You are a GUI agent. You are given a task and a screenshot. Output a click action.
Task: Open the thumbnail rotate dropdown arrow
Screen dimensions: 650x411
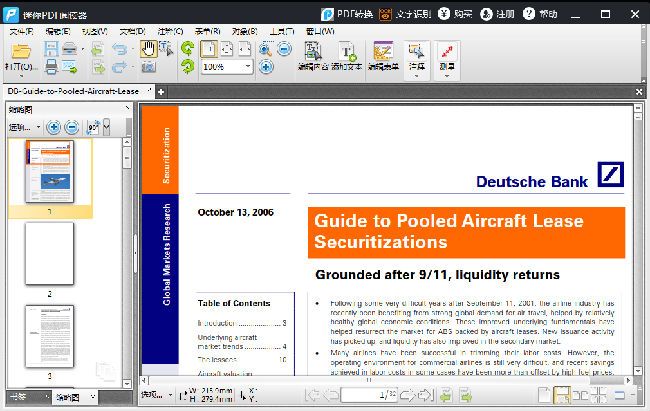click(107, 127)
